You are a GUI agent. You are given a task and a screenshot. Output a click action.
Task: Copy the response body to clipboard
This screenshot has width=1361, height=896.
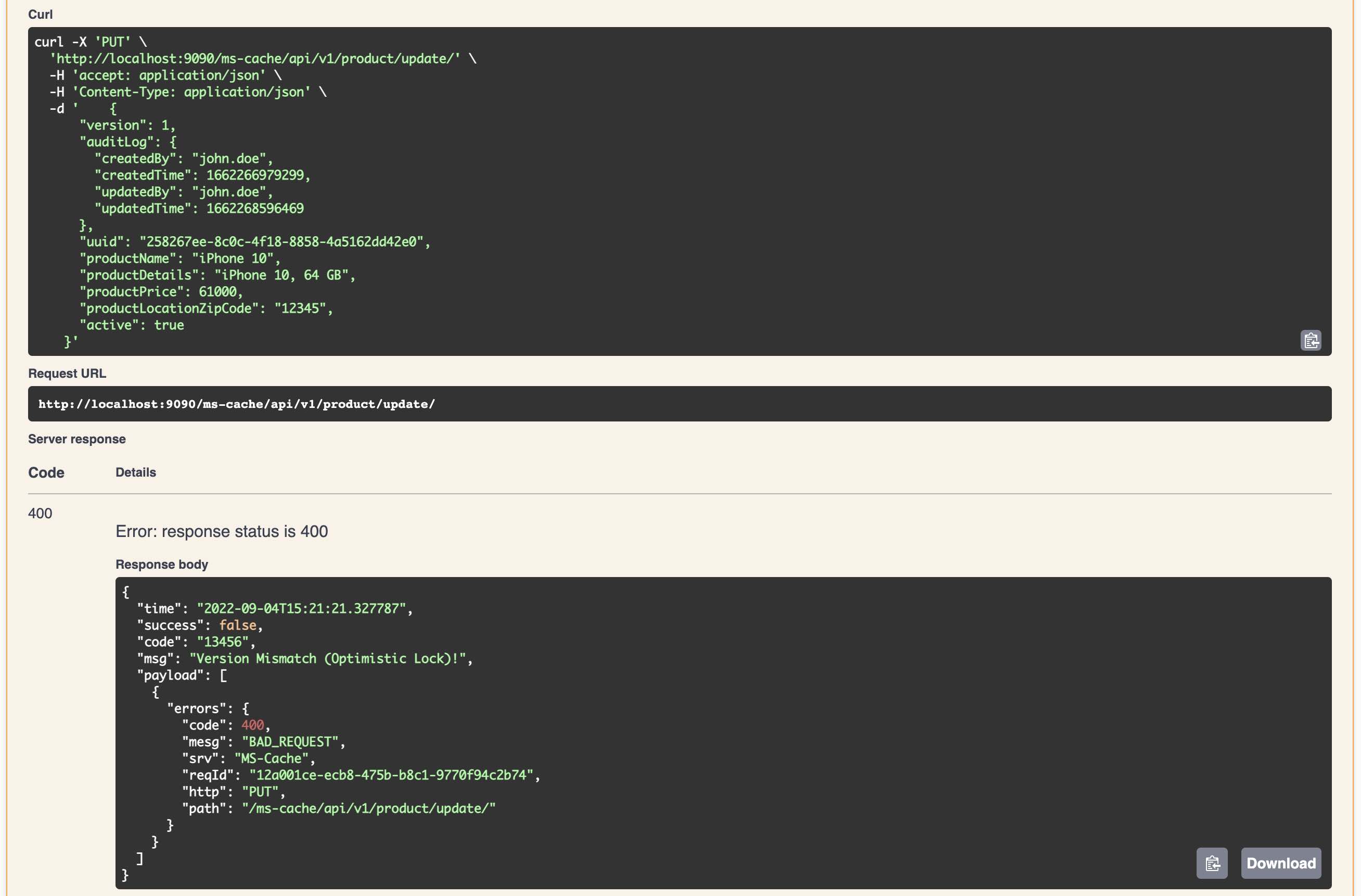point(1212,863)
